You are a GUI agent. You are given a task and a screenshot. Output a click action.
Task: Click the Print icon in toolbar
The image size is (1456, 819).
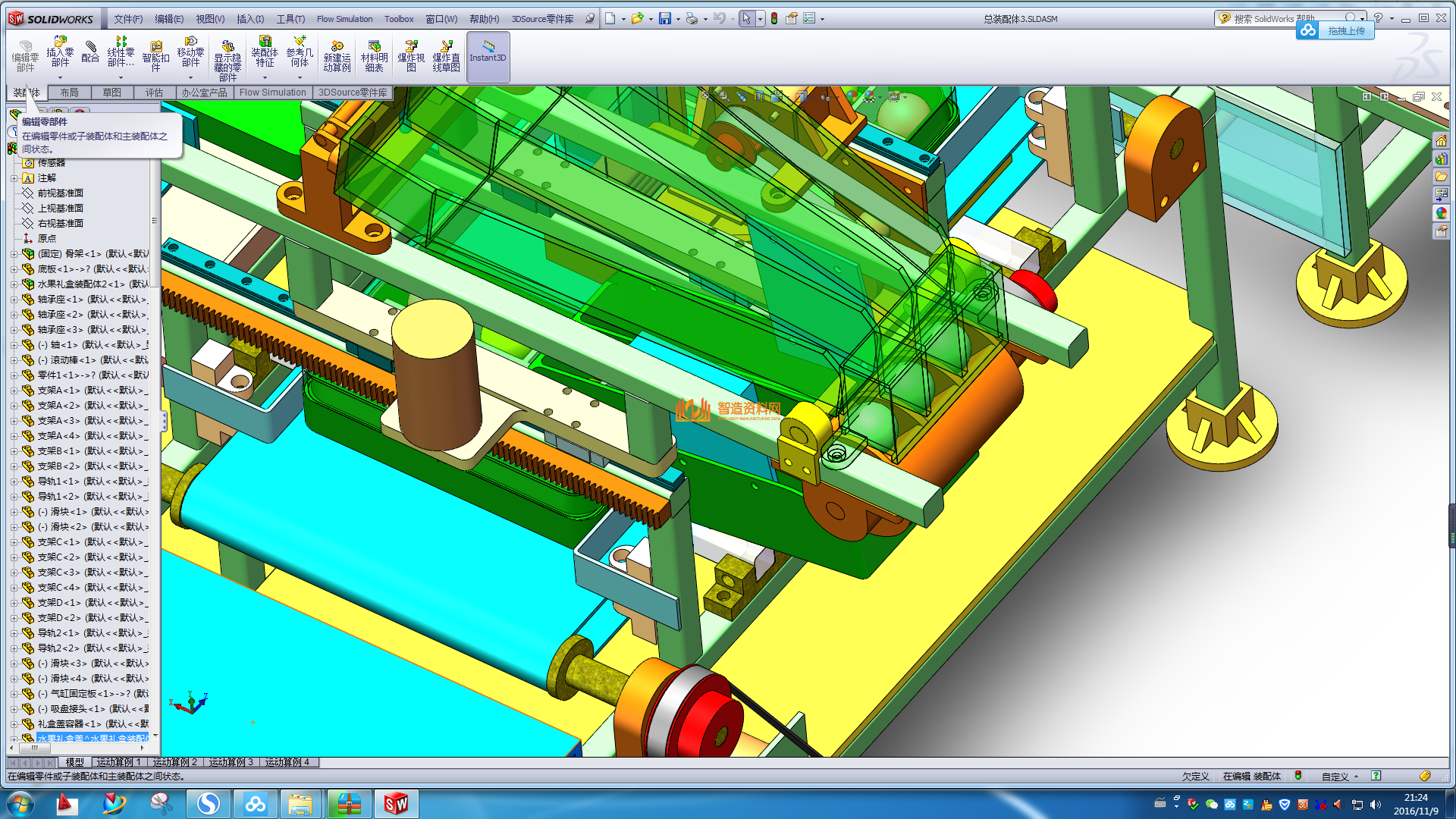[692, 18]
